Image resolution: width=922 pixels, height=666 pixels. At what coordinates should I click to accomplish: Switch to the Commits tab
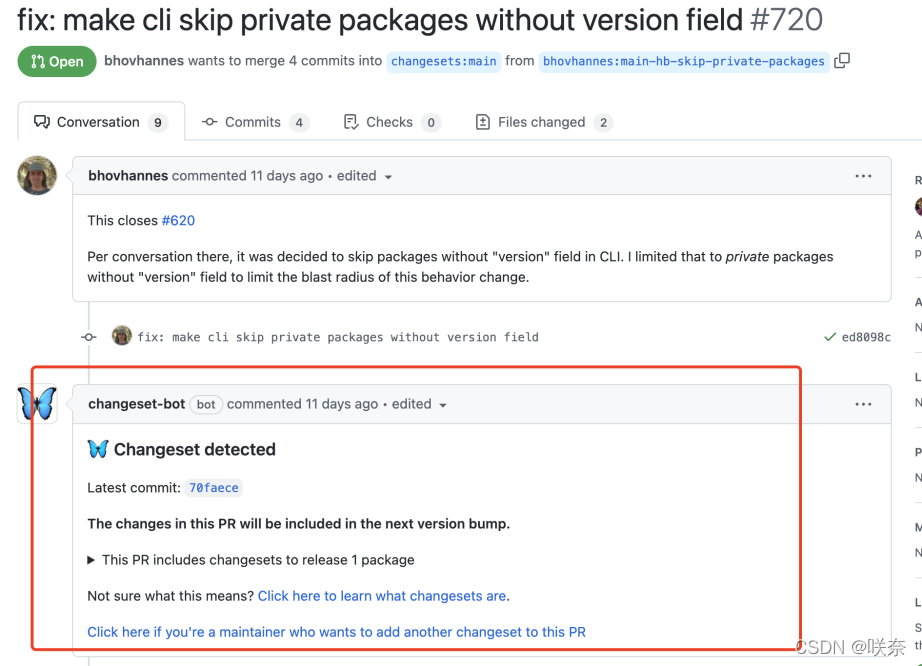pyautogui.click(x=254, y=122)
